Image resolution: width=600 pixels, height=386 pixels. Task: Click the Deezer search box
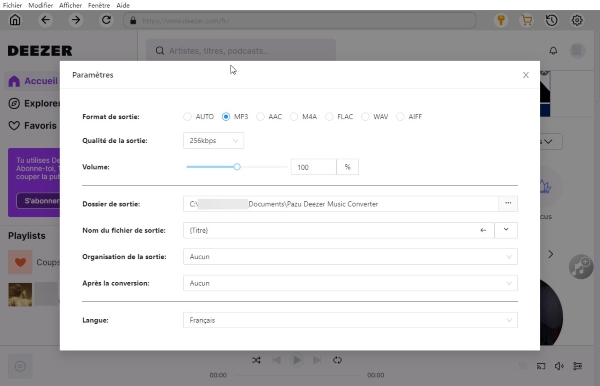coord(241,50)
